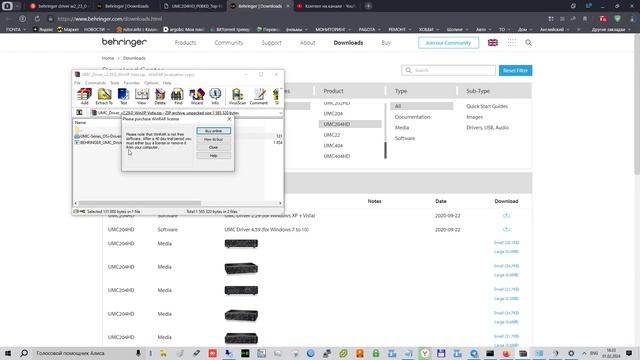This screenshot has width=640, height=360.
Task: Open the Windows Start button
Action: 7,353
